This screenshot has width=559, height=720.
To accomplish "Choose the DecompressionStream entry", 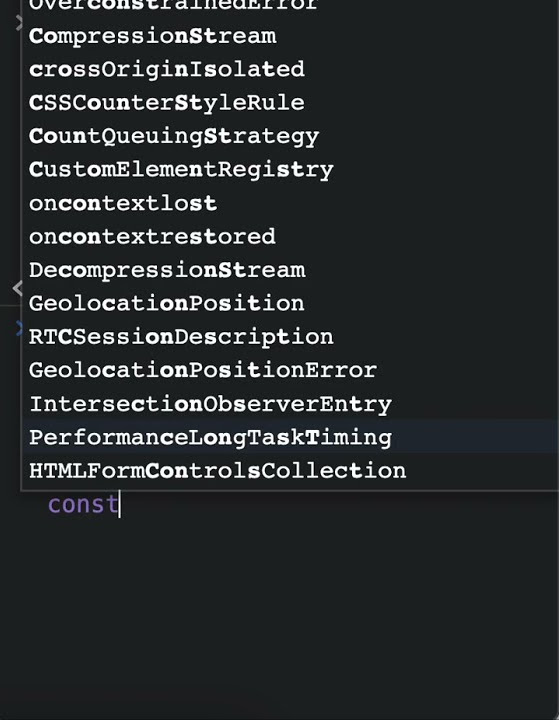I will [x=290, y=270].
